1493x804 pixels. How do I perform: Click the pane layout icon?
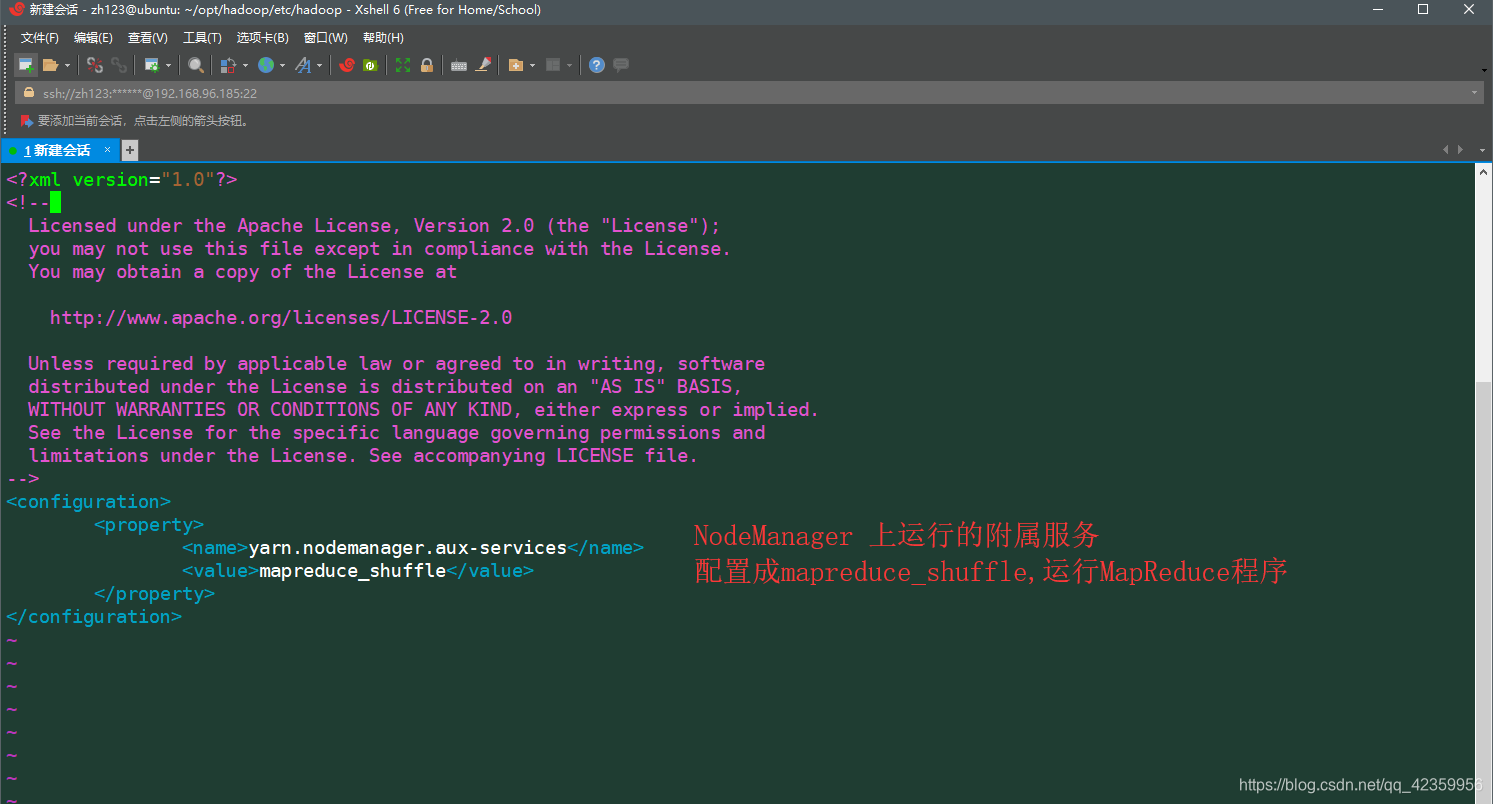[x=553, y=65]
